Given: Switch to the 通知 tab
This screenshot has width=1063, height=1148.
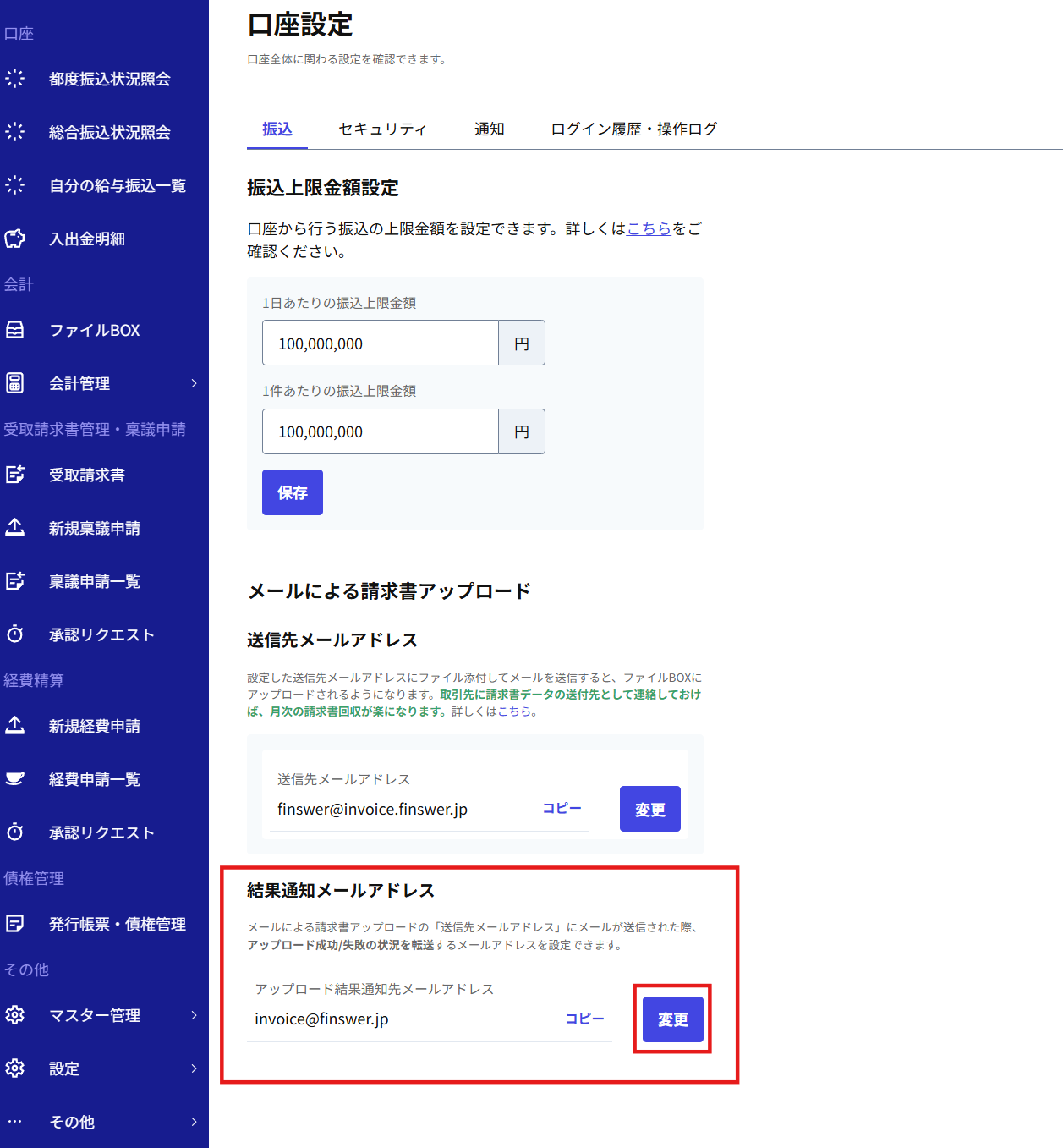Looking at the screenshot, I should coord(489,129).
